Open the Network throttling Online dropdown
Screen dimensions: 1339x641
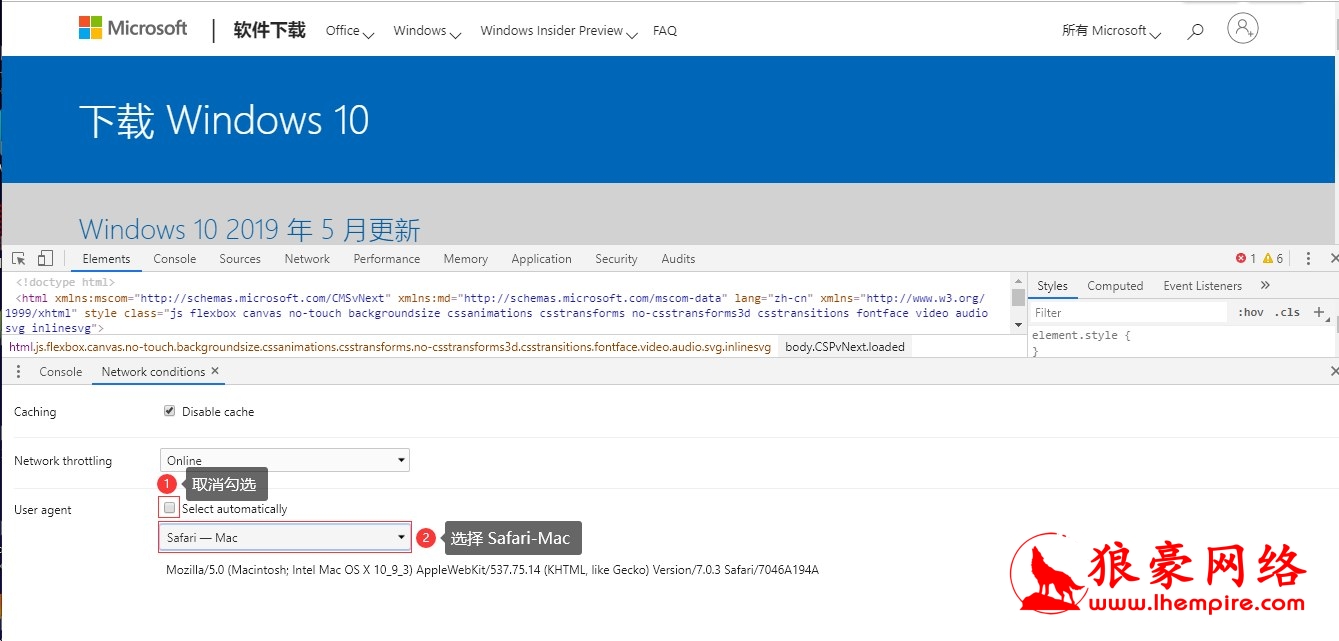[x=285, y=460]
